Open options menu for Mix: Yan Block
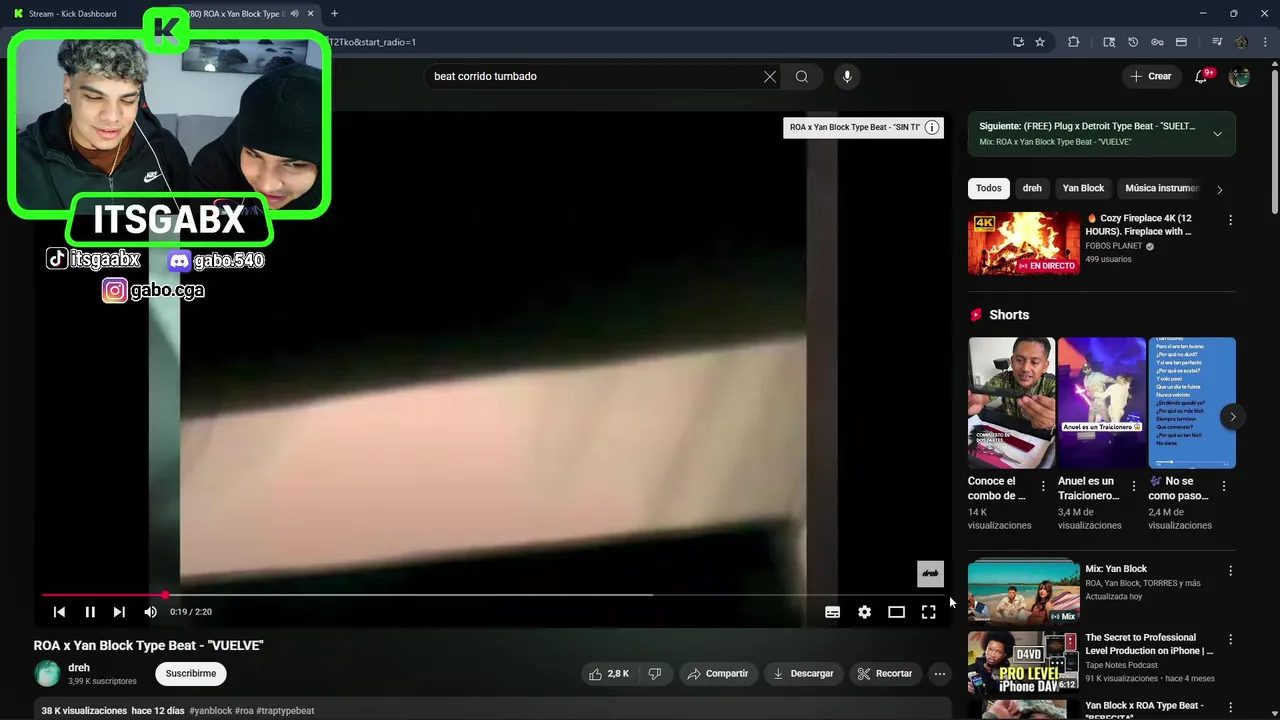This screenshot has width=1280, height=720. coord(1230,571)
